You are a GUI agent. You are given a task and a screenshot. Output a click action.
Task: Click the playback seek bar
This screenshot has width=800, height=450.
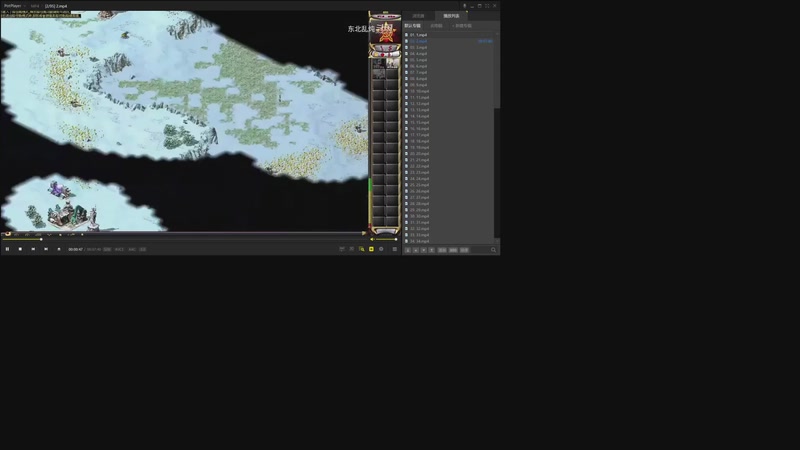(x=184, y=239)
